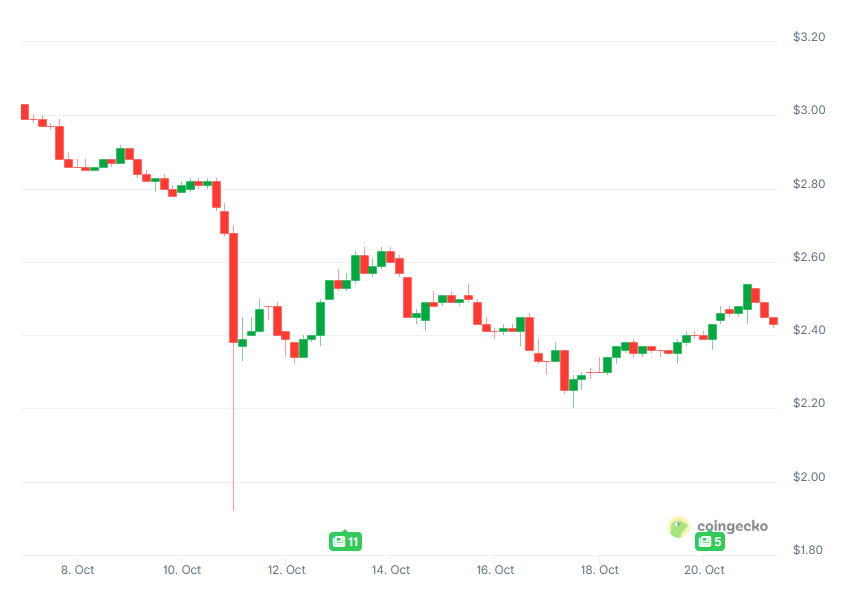Screen dimensions: 846x593
Task: Open the news marker labeled 5
Action: [710, 542]
